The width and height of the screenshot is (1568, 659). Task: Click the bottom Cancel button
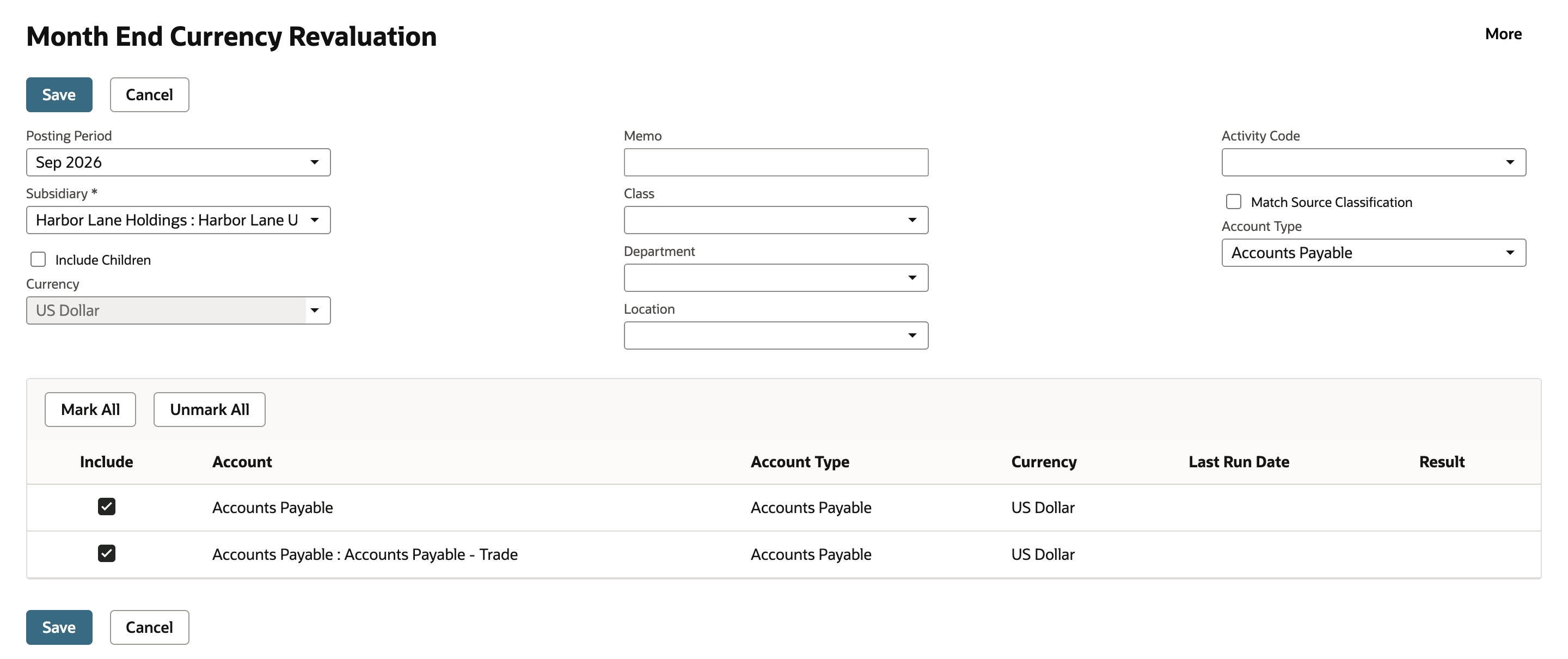pyautogui.click(x=149, y=627)
